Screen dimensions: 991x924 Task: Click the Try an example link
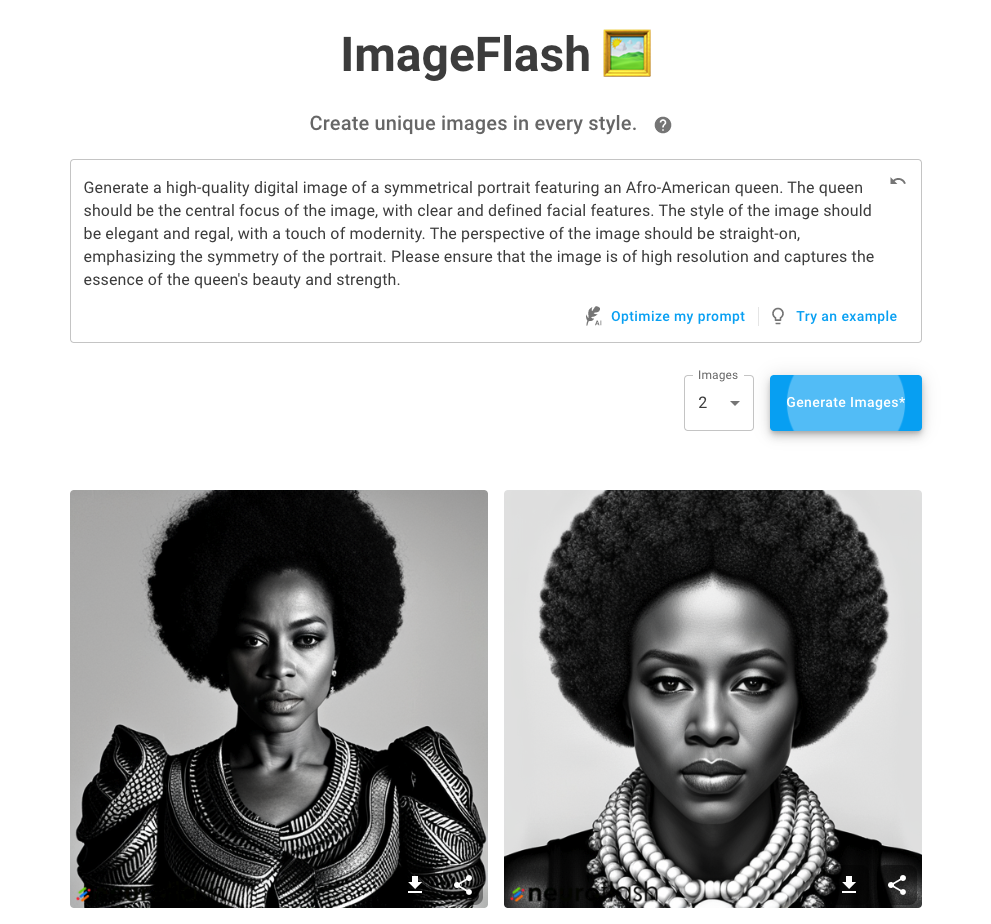tap(846, 316)
